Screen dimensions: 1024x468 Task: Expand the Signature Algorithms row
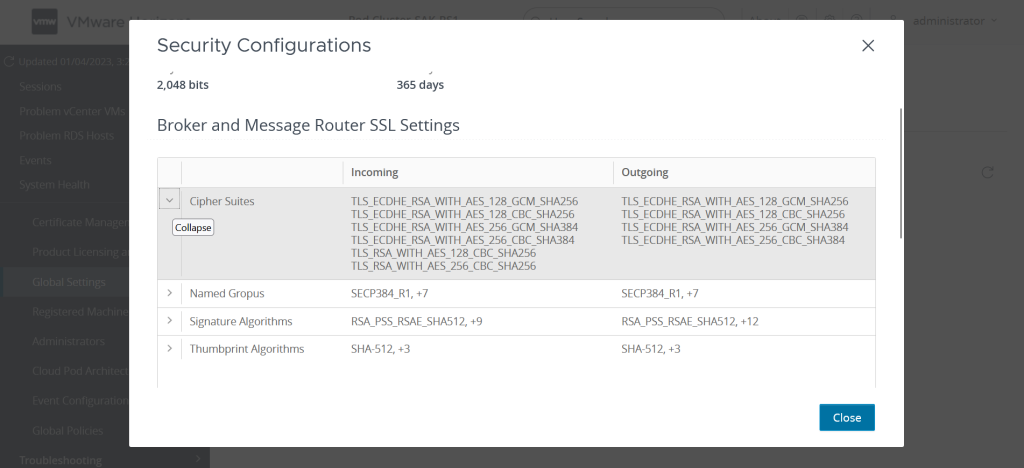click(x=169, y=321)
